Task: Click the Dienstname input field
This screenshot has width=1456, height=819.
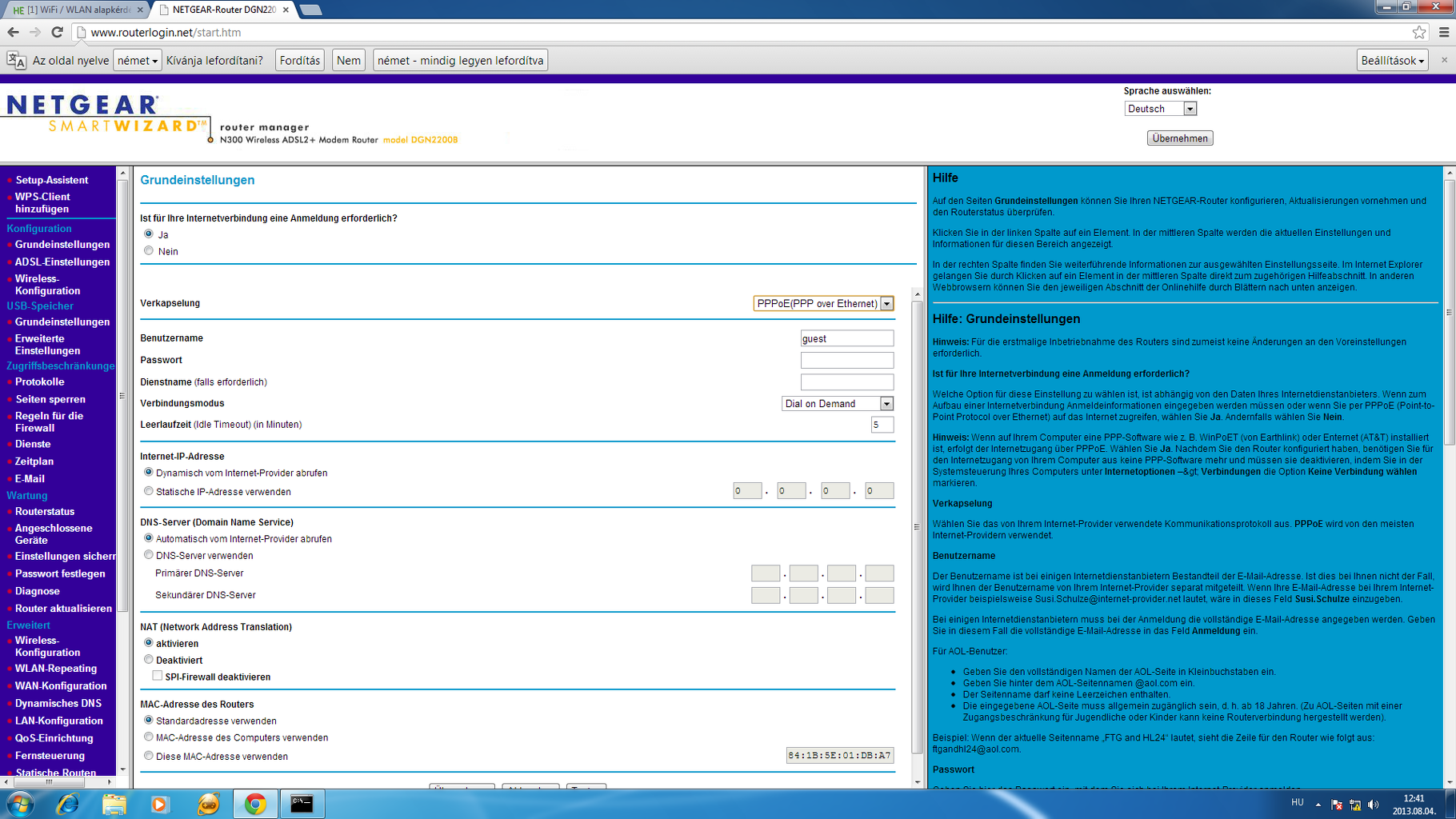Action: (847, 382)
